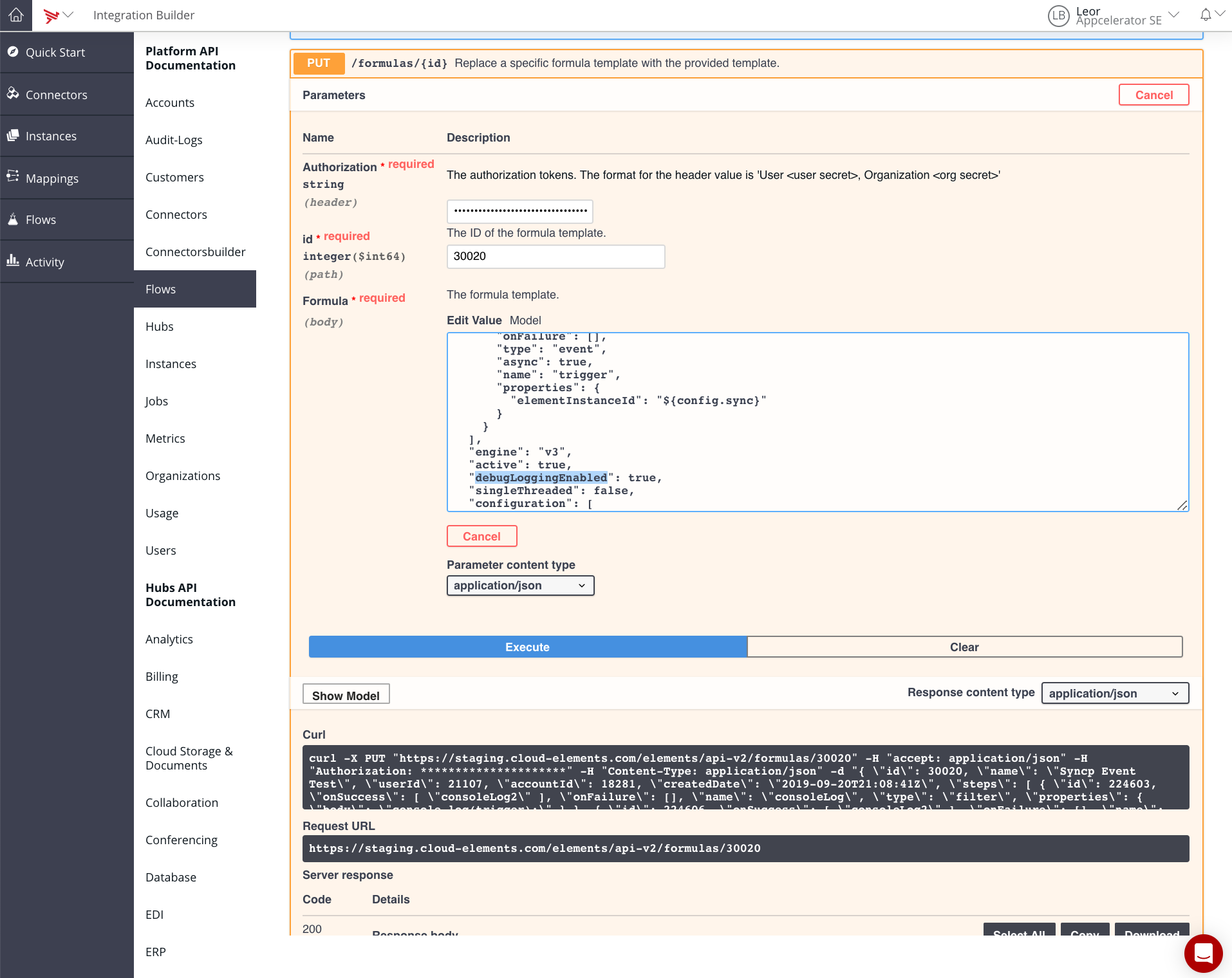Click the Show Model button
Image resolution: width=1232 pixels, height=978 pixels.
point(346,695)
